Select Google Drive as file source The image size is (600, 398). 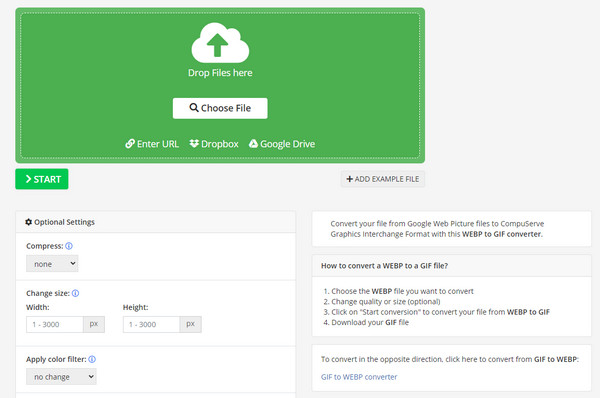(x=282, y=144)
